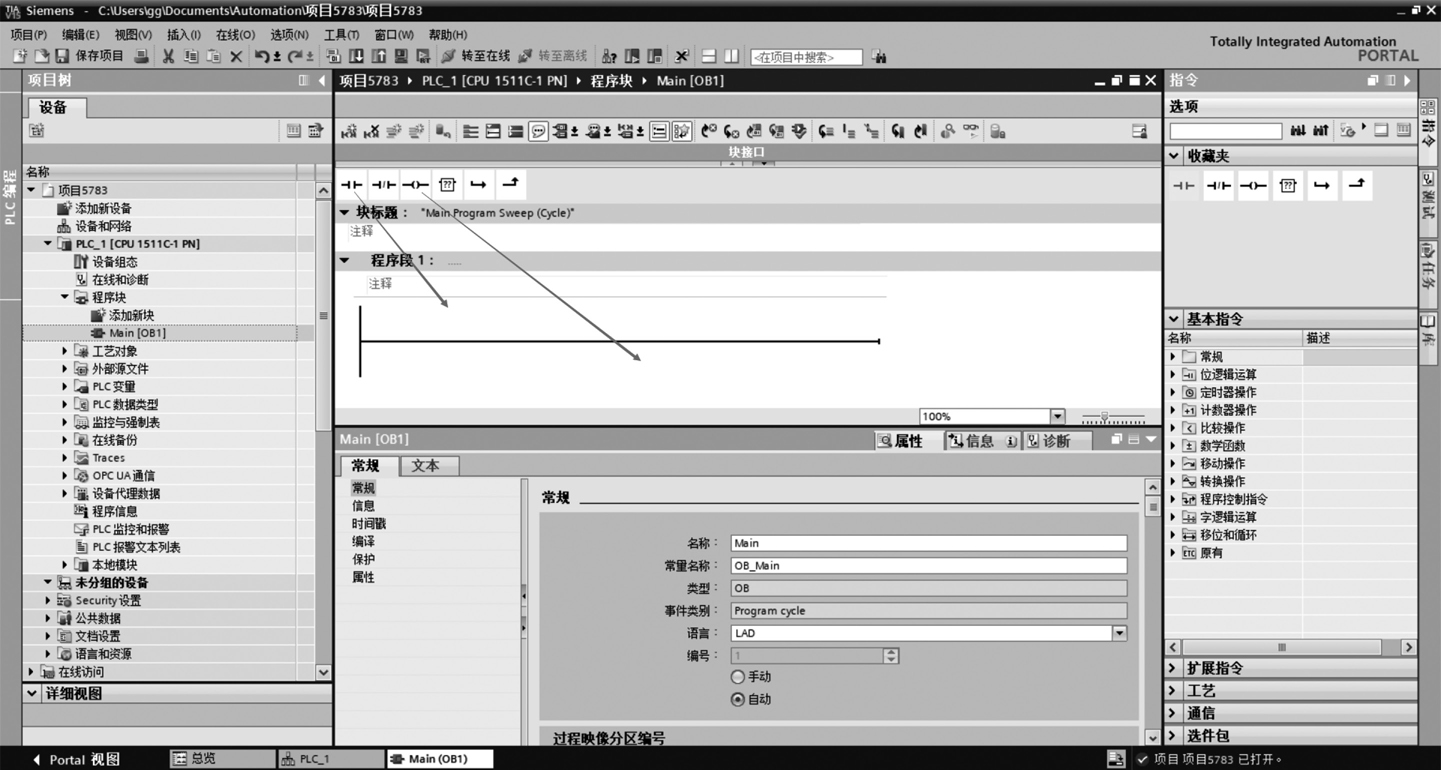Viewport: 1441px width, 770px height.
Task: Click the Delete X icon in main toolbar
Action: (x=236, y=56)
